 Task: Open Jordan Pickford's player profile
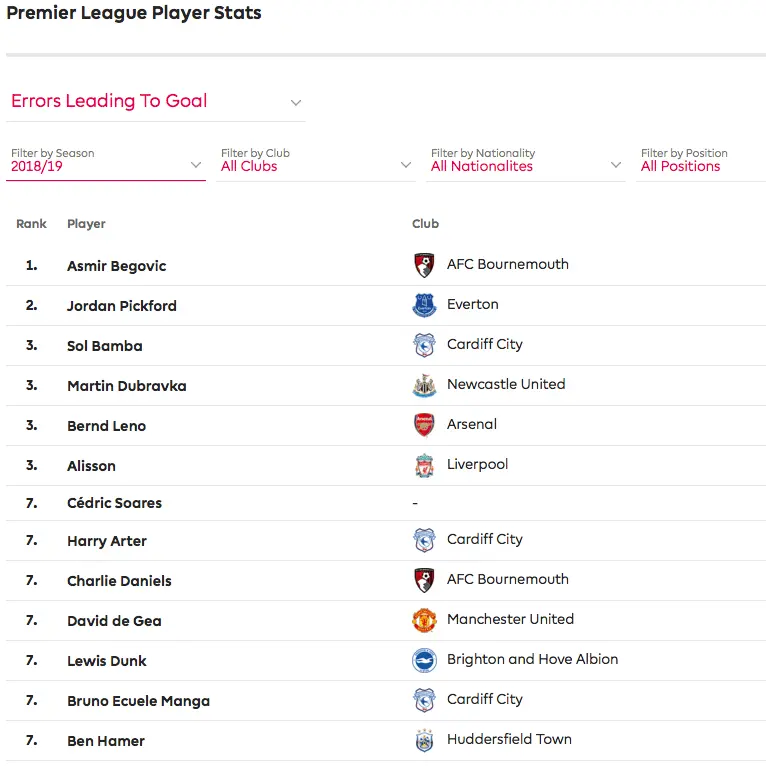click(122, 306)
